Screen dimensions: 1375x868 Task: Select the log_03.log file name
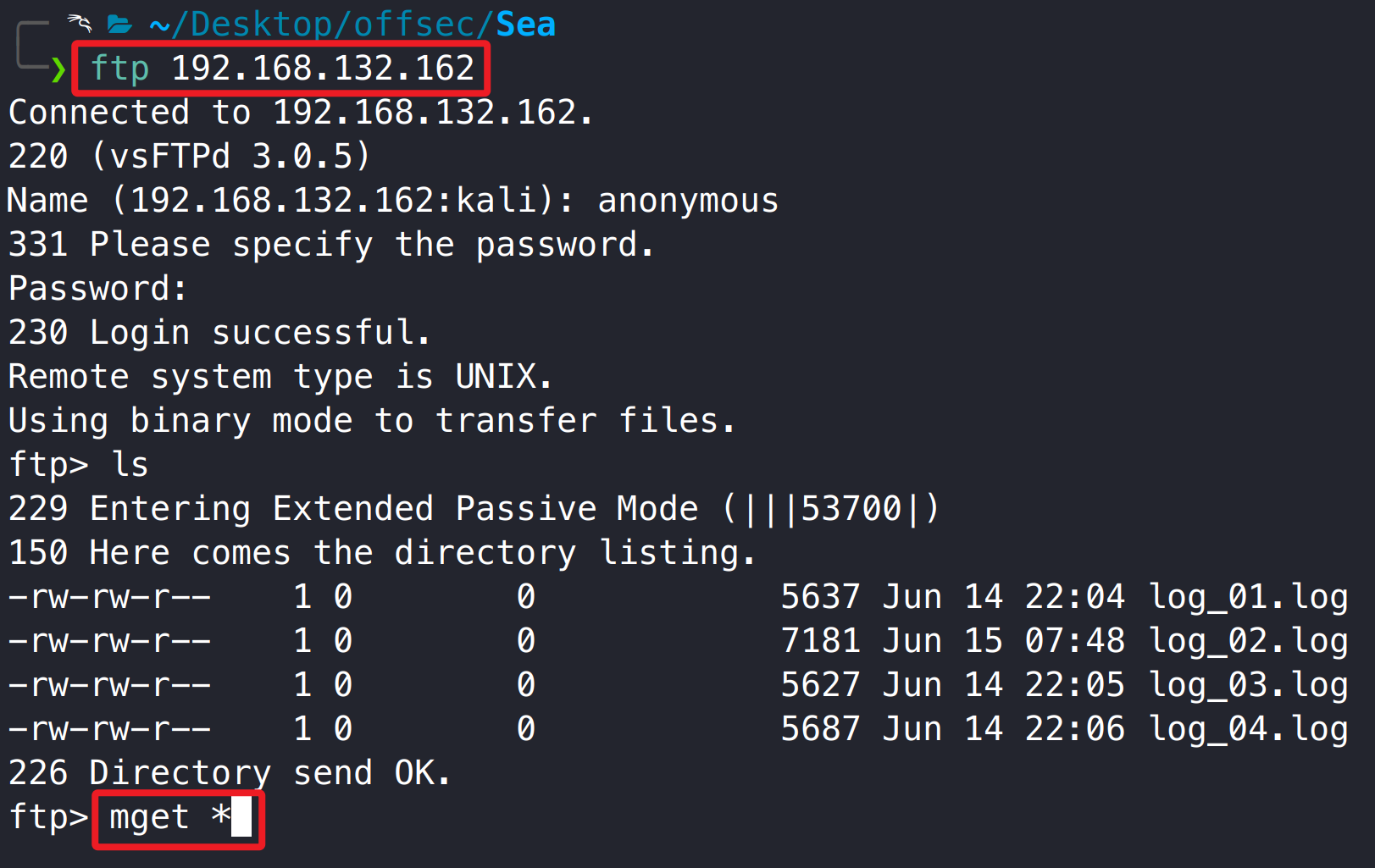(x=1248, y=685)
